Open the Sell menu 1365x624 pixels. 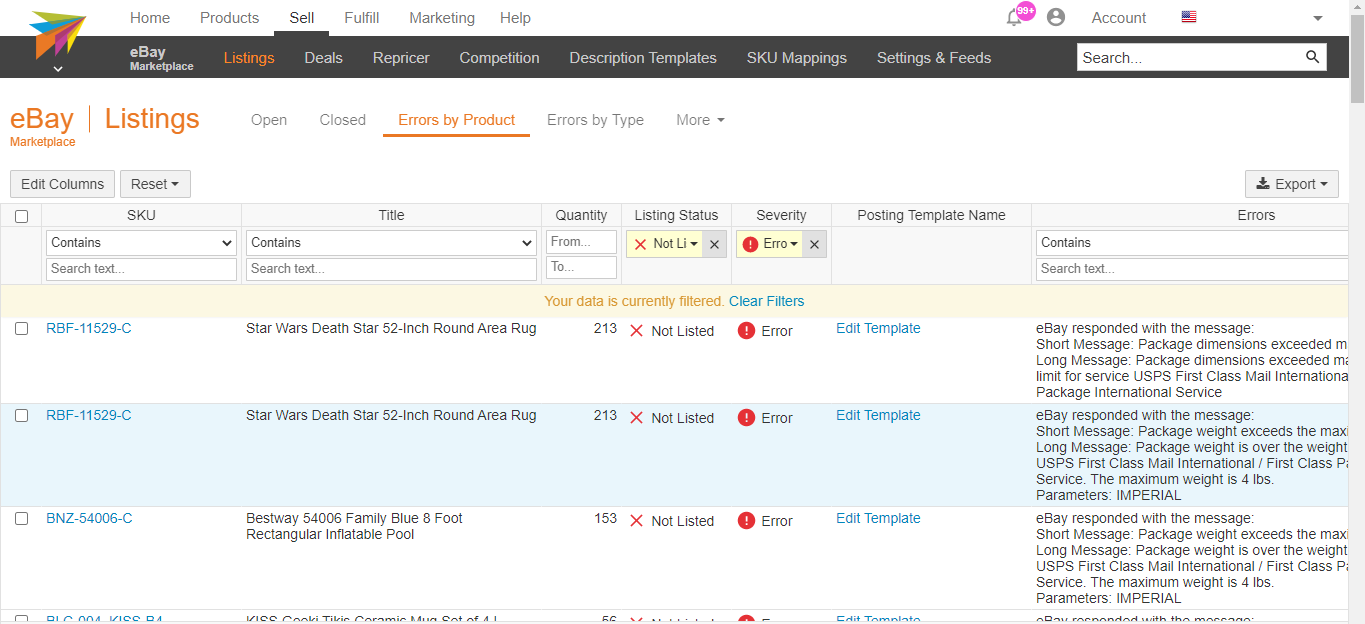point(301,18)
